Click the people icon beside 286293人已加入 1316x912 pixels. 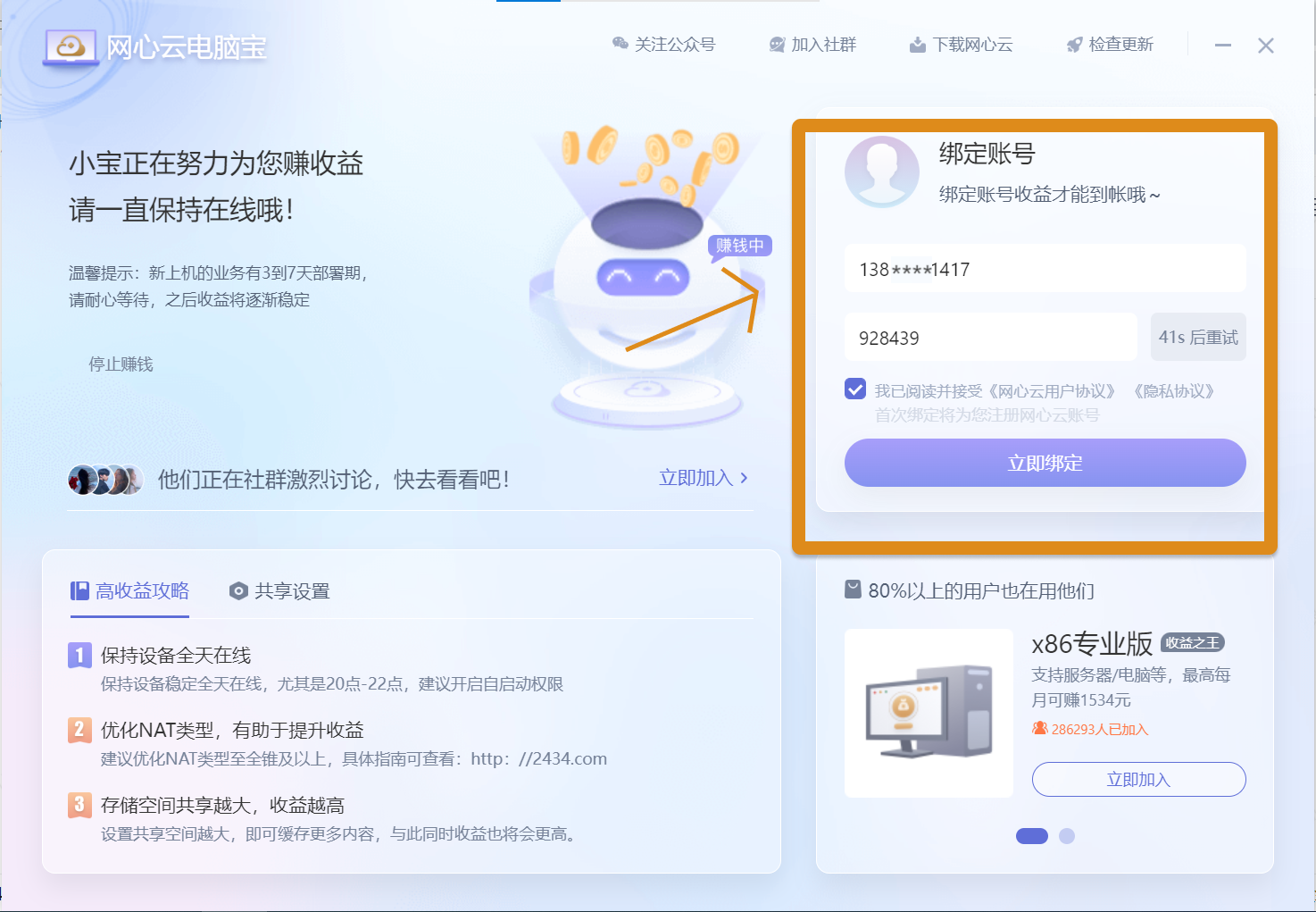[x=1039, y=728]
